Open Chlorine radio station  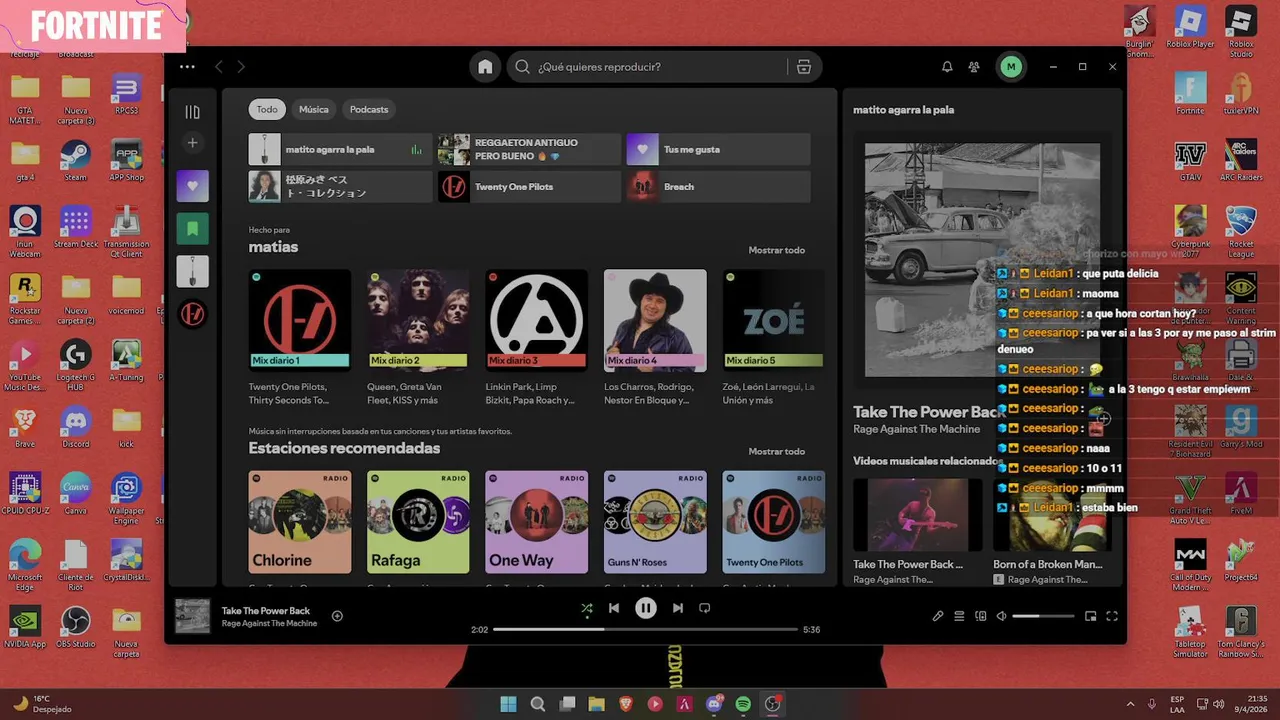(x=300, y=522)
